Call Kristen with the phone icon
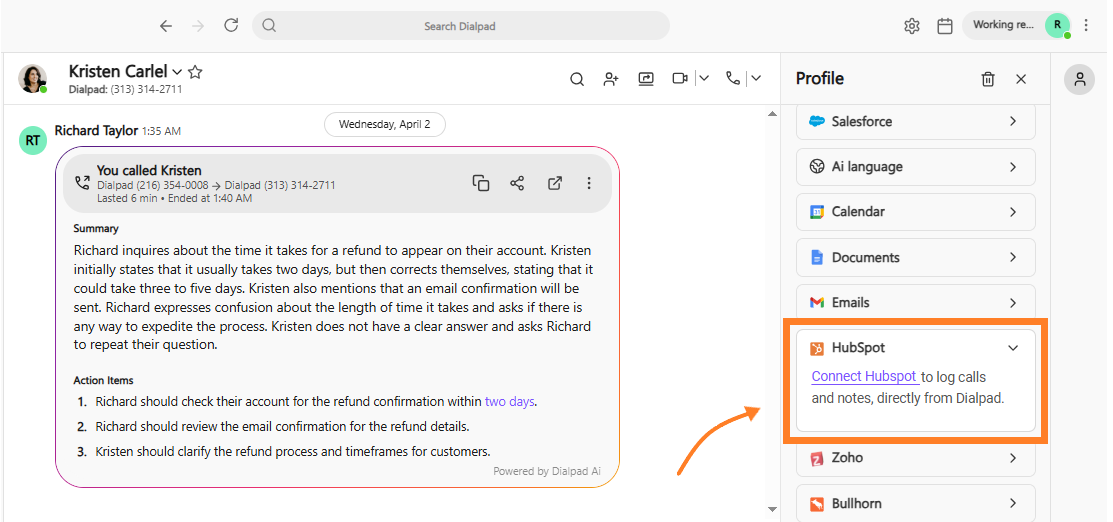The height and width of the screenshot is (522, 1113). (733, 78)
